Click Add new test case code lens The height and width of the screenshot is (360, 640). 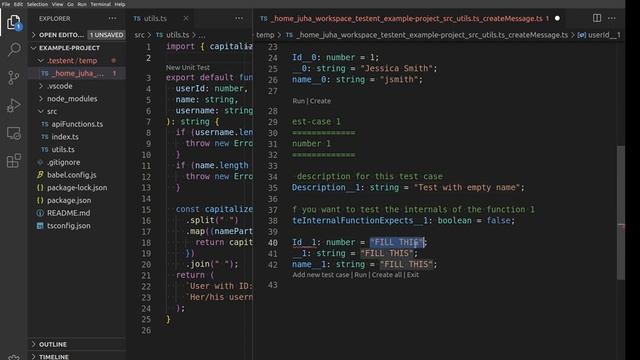coord(321,275)
